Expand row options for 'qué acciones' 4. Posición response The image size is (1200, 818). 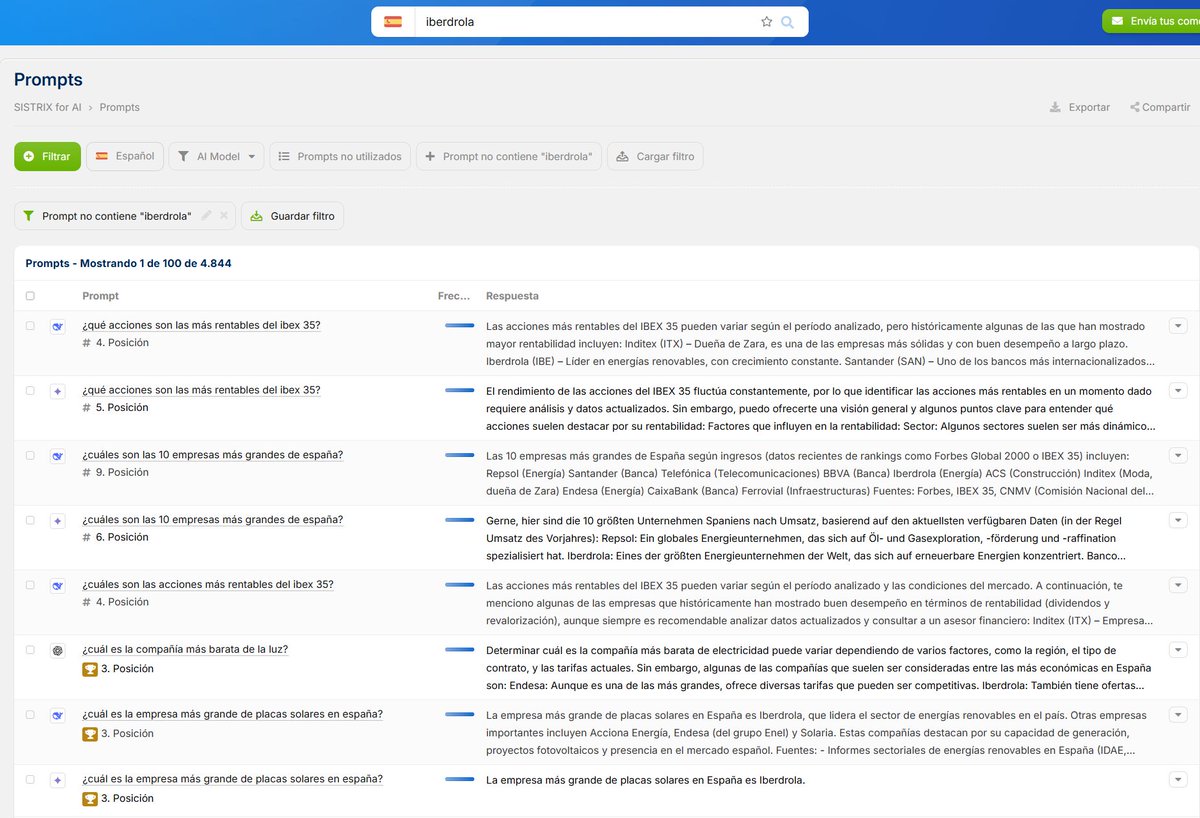(x=1178, y=326)
